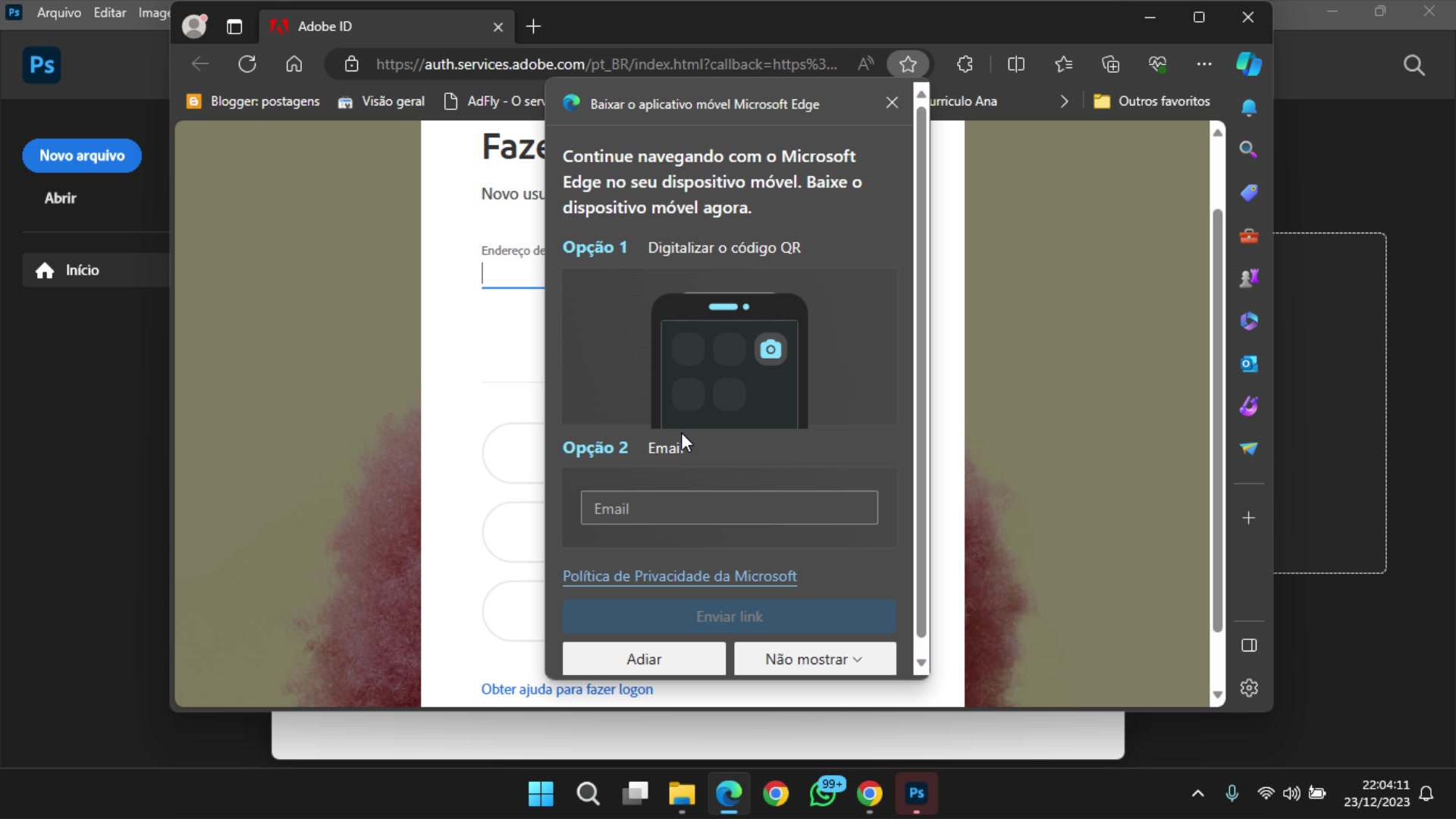Open the sidebar Microsoft 365 icon
This screenshot has height=819, width=1456.
pyautogui.click(x=1249, y=321)
